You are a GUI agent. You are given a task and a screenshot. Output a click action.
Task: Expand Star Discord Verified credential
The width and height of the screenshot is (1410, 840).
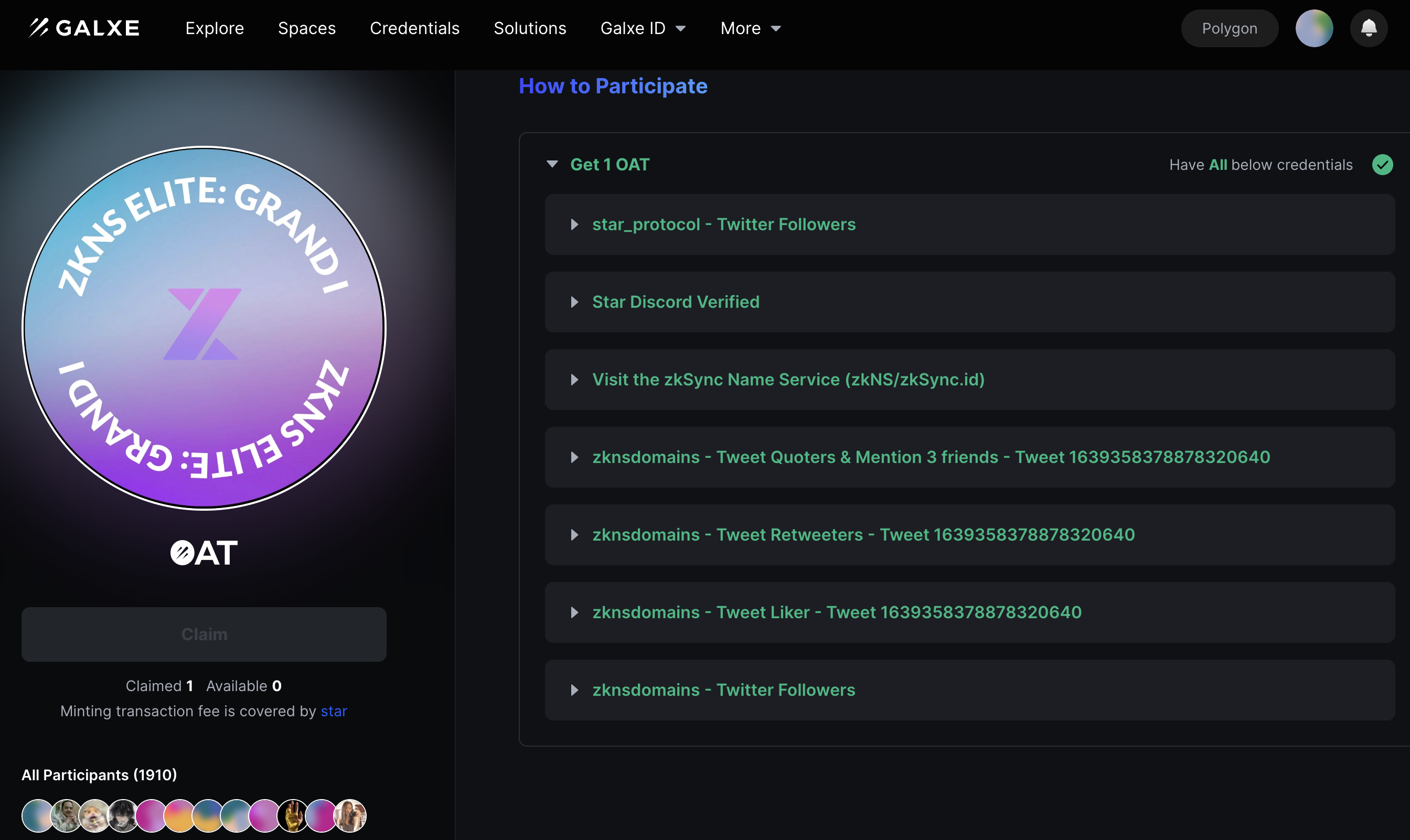(x=969, y=301)
